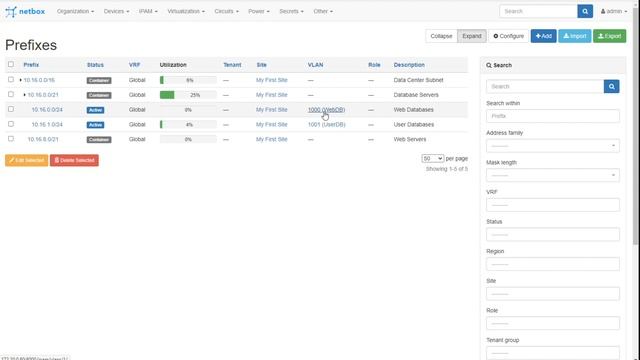Sort table by Role column
The image size is (640, 360).
click(374, 65)
